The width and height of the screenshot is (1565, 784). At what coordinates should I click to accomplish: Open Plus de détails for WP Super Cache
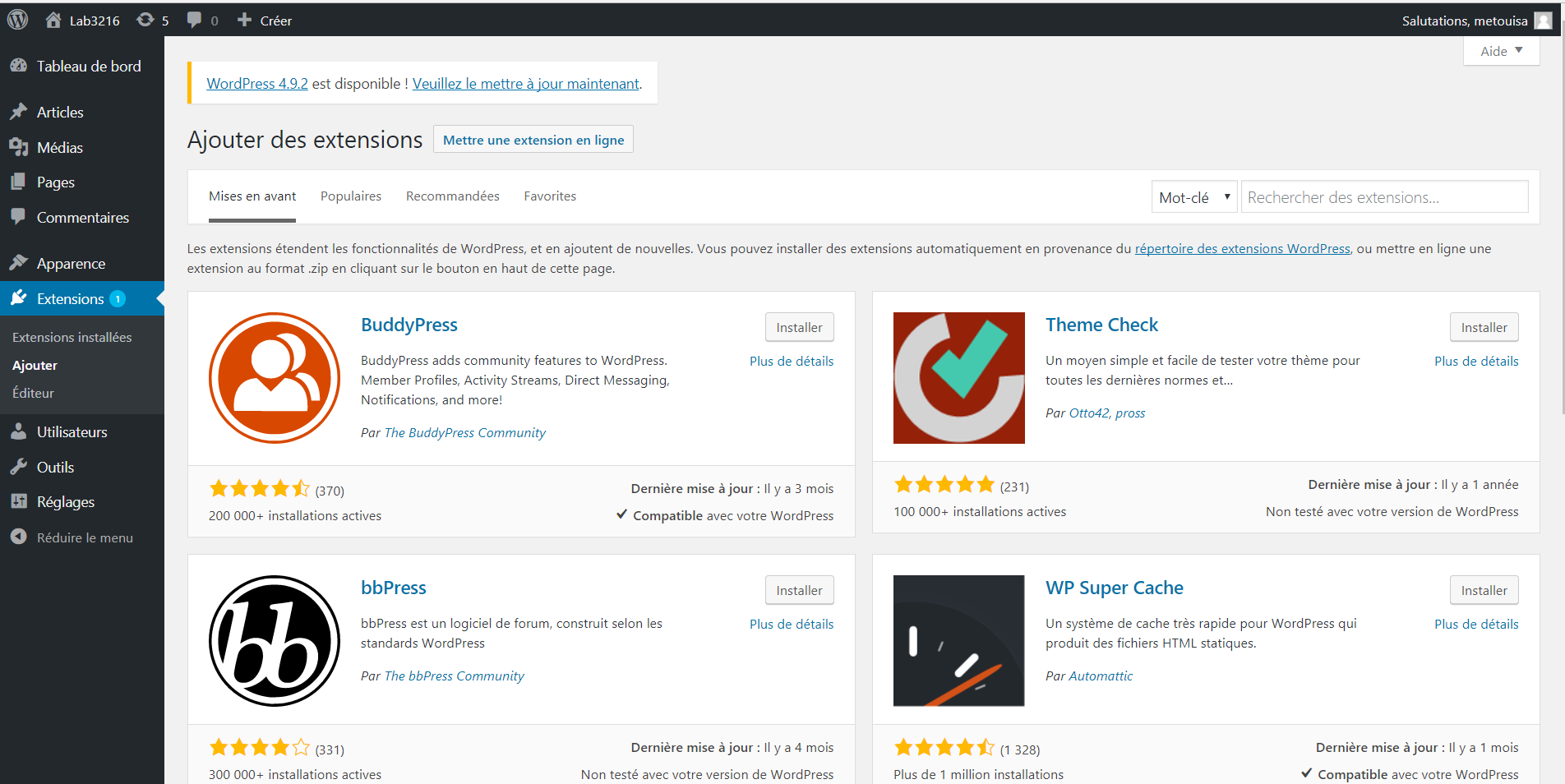pyautogui.click(x=1476, y=625)
